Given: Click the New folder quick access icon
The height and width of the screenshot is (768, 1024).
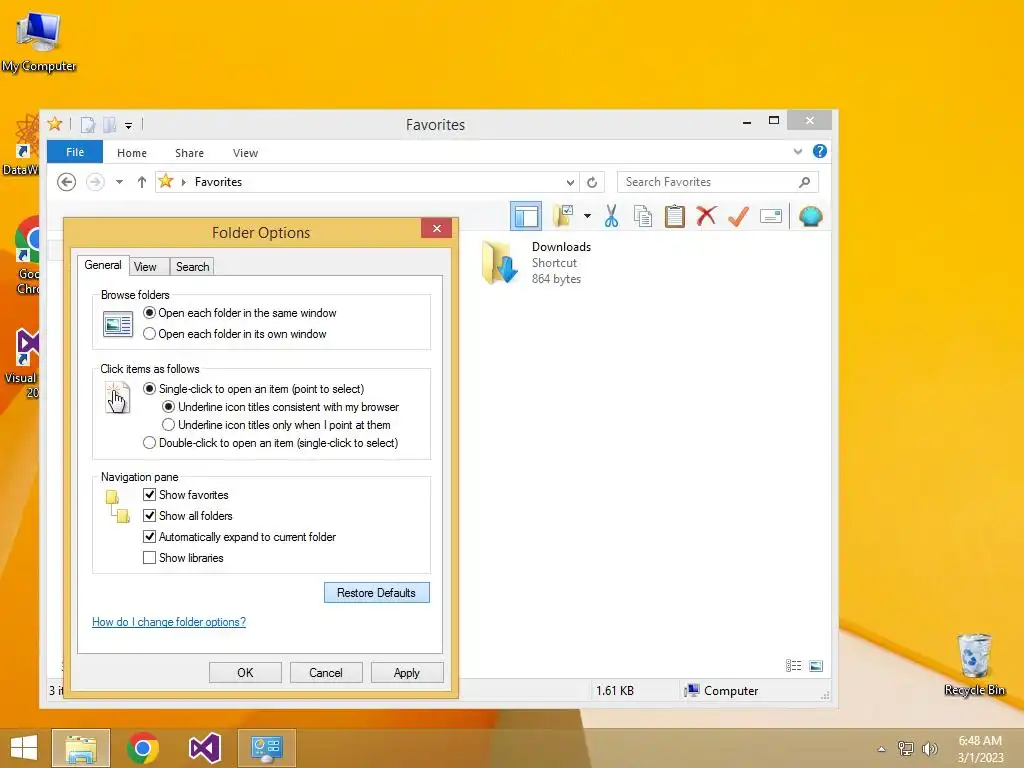Looking at the screenshot, I should pyautogui.click(x=109, y=124).
